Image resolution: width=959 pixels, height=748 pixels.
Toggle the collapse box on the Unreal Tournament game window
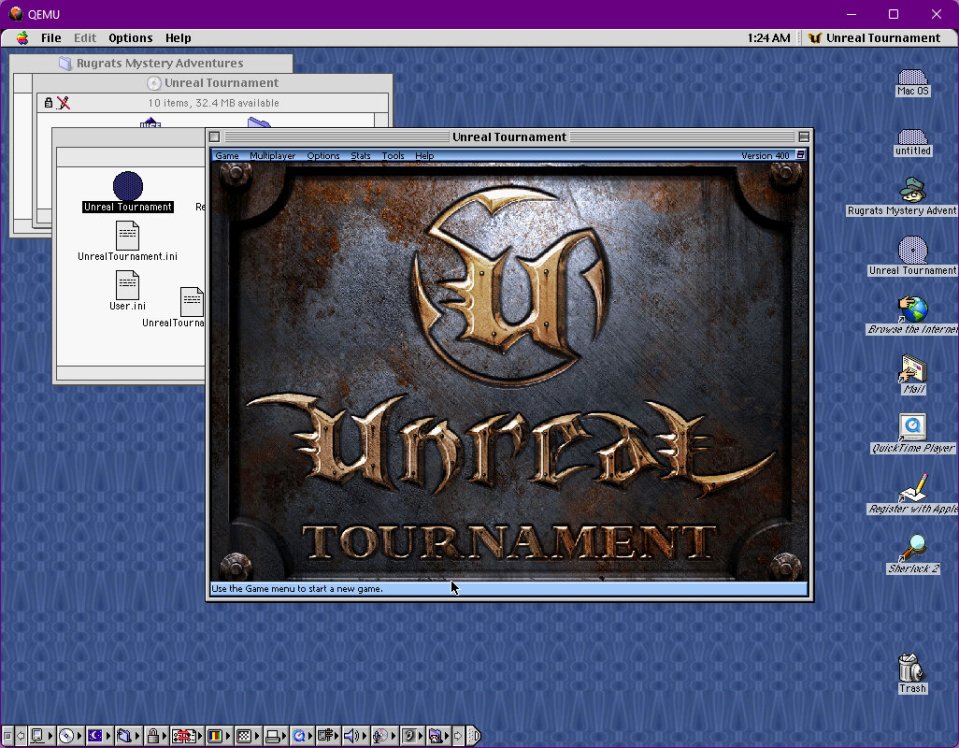pyautogui.click(x=803, y=137)
